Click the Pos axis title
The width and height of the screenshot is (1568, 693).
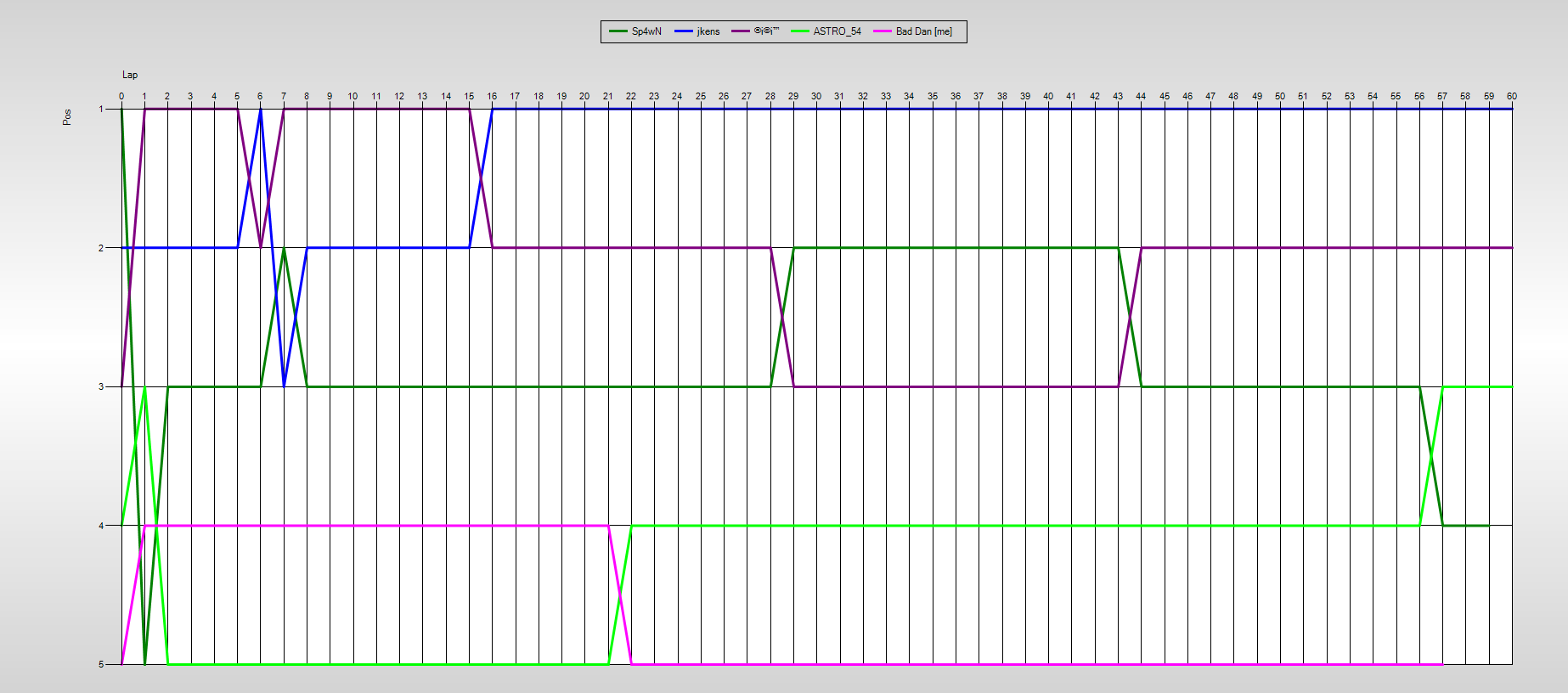coord(67,117)
